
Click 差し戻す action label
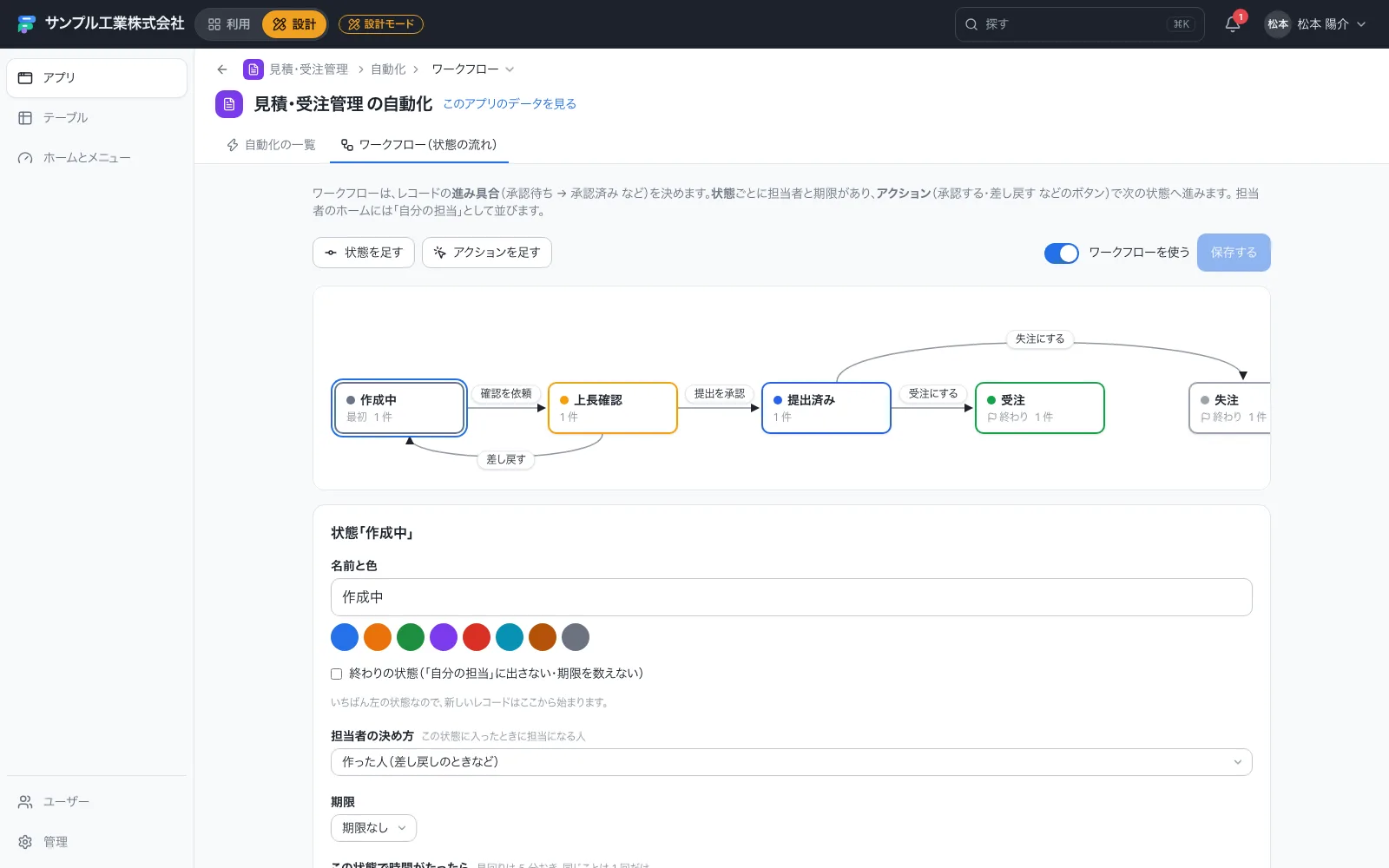tap(506, 459)
